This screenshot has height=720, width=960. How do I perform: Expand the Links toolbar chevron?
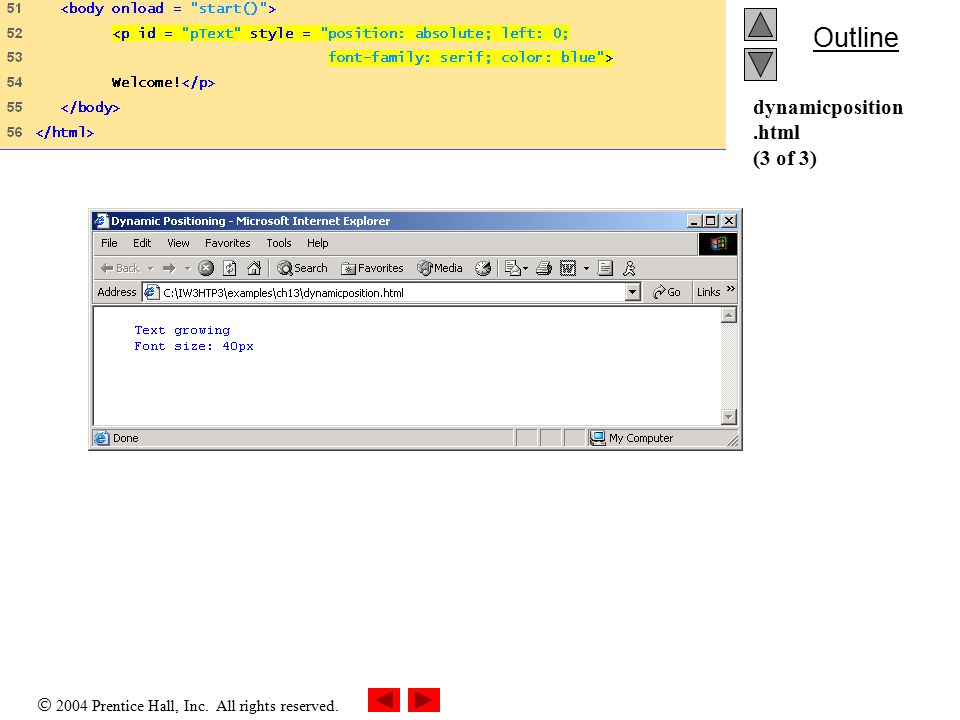(730, 289)
